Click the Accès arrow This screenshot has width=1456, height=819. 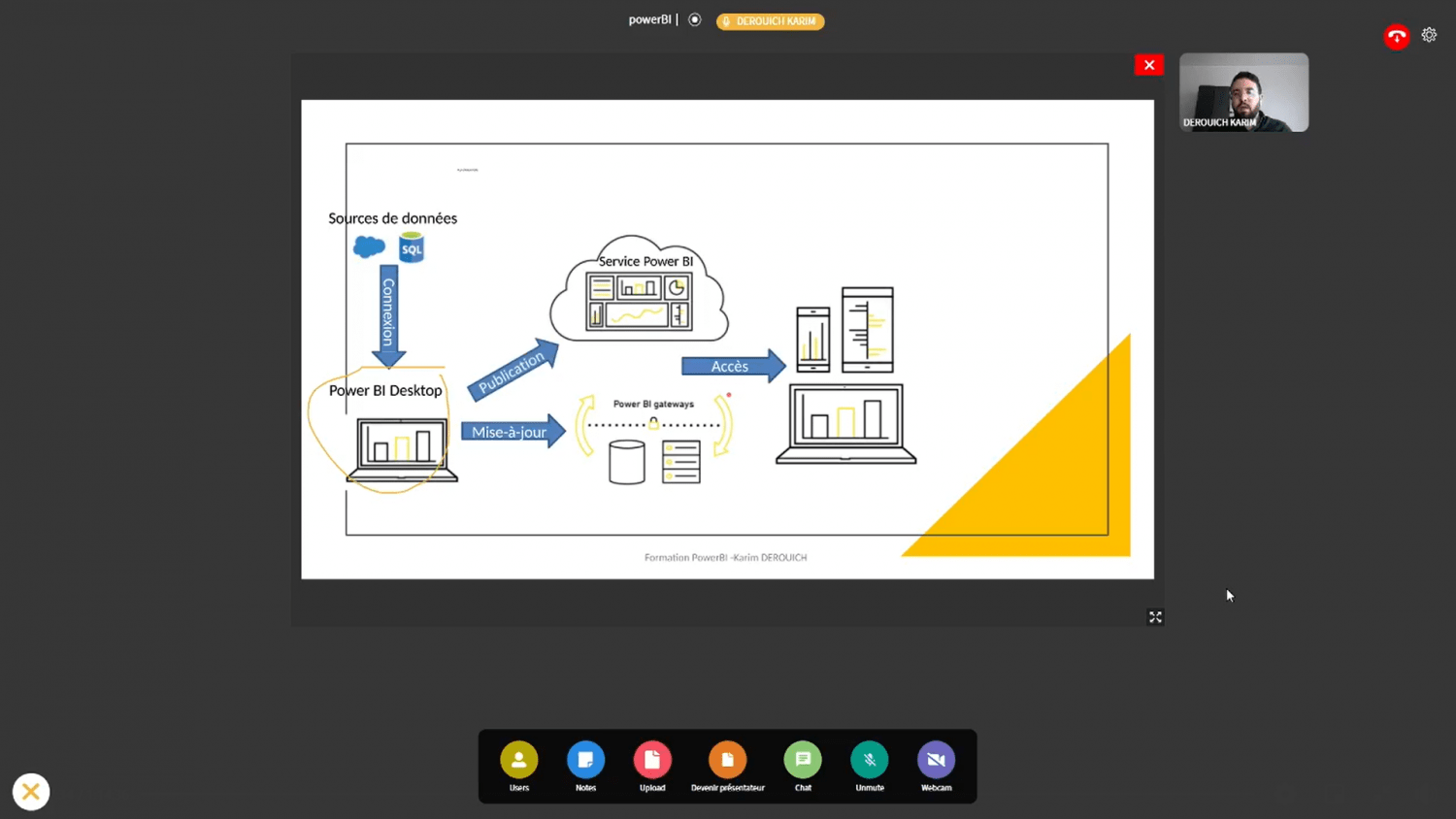click(x=734, y=366)
